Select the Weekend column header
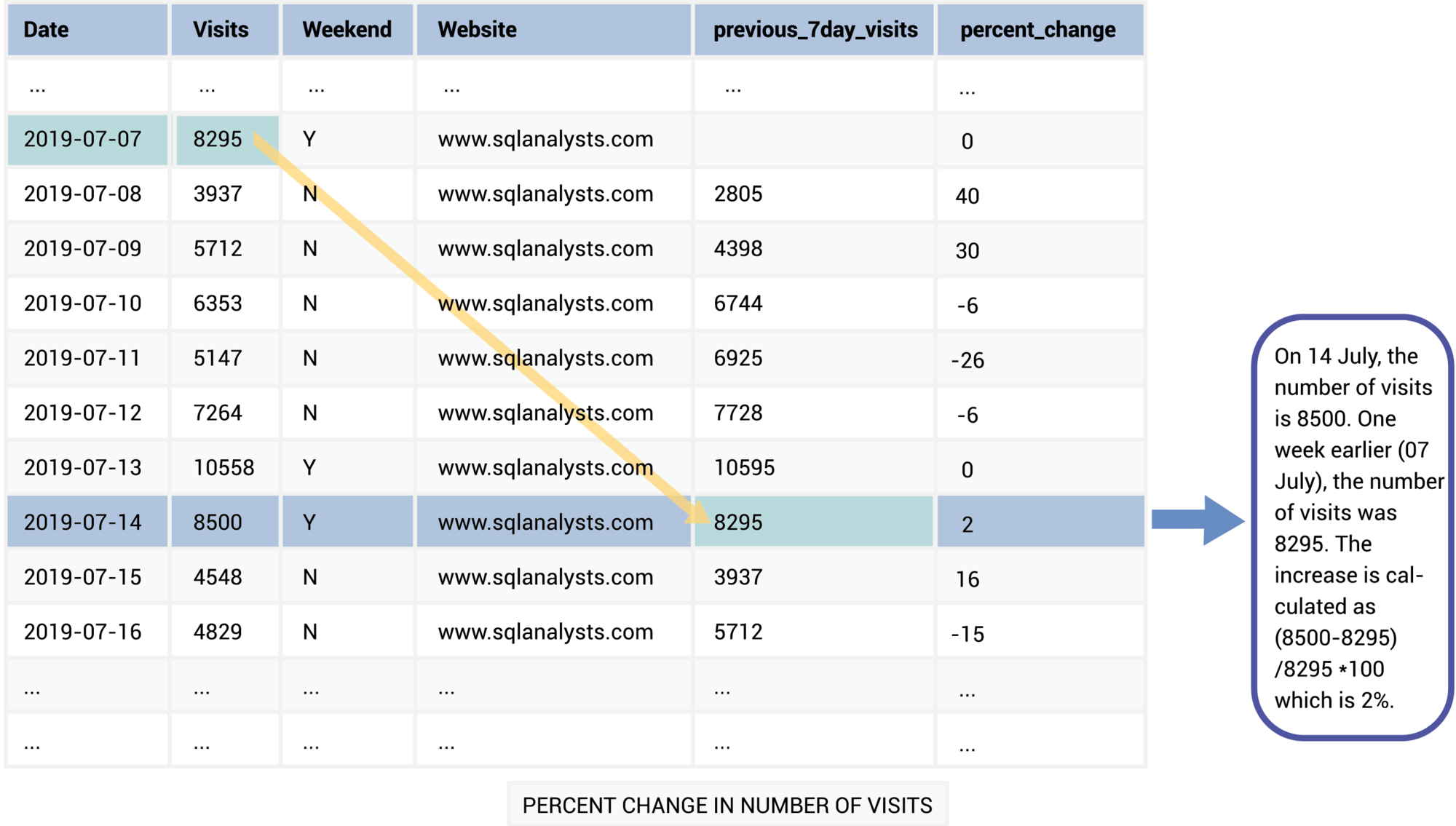The width and height of the screenshot is (1456, 826). click(x=347, y=30)
